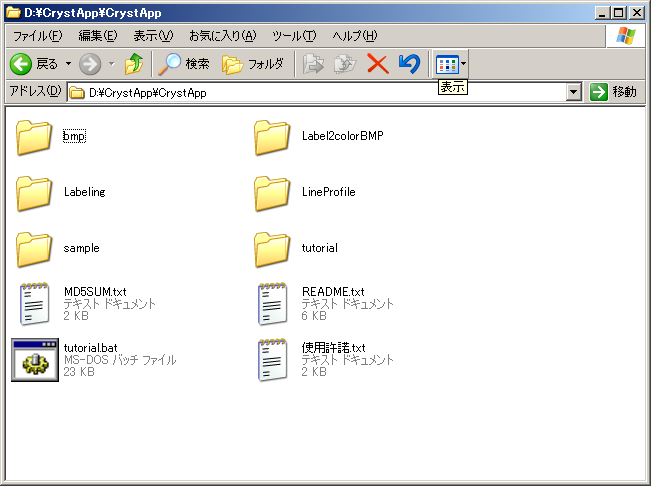
Task: Open the 表示(V) menu
Action: point(153,36)
